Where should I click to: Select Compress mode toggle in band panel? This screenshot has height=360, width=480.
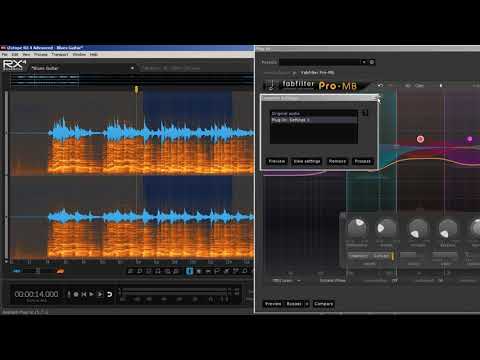[x=359, y=256]
